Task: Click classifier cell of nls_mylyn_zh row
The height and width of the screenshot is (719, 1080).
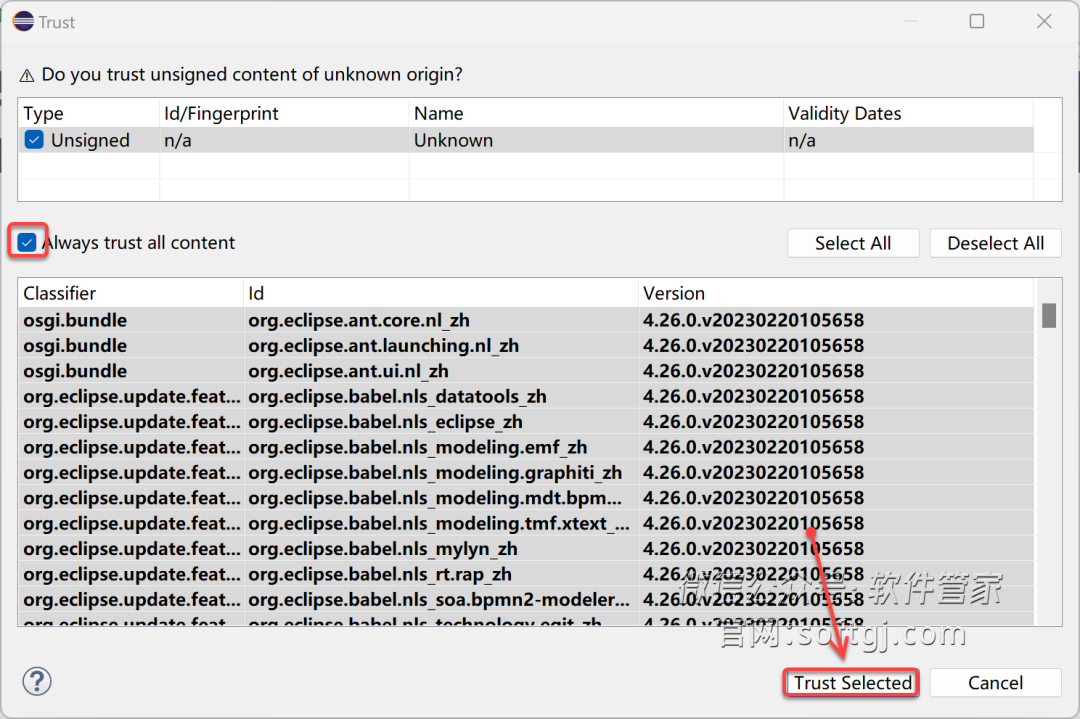Action: tap(132, 550)
